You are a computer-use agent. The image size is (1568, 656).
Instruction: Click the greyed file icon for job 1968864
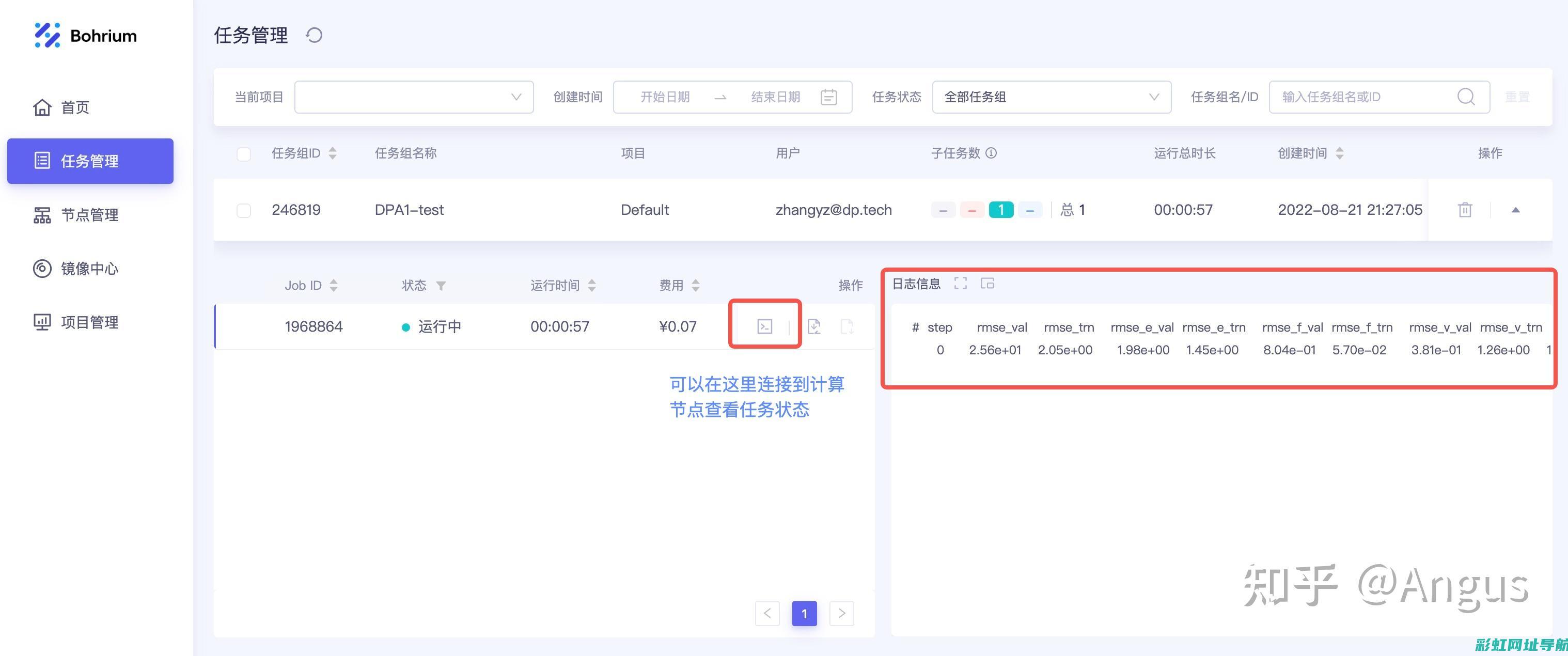[846, 327]
